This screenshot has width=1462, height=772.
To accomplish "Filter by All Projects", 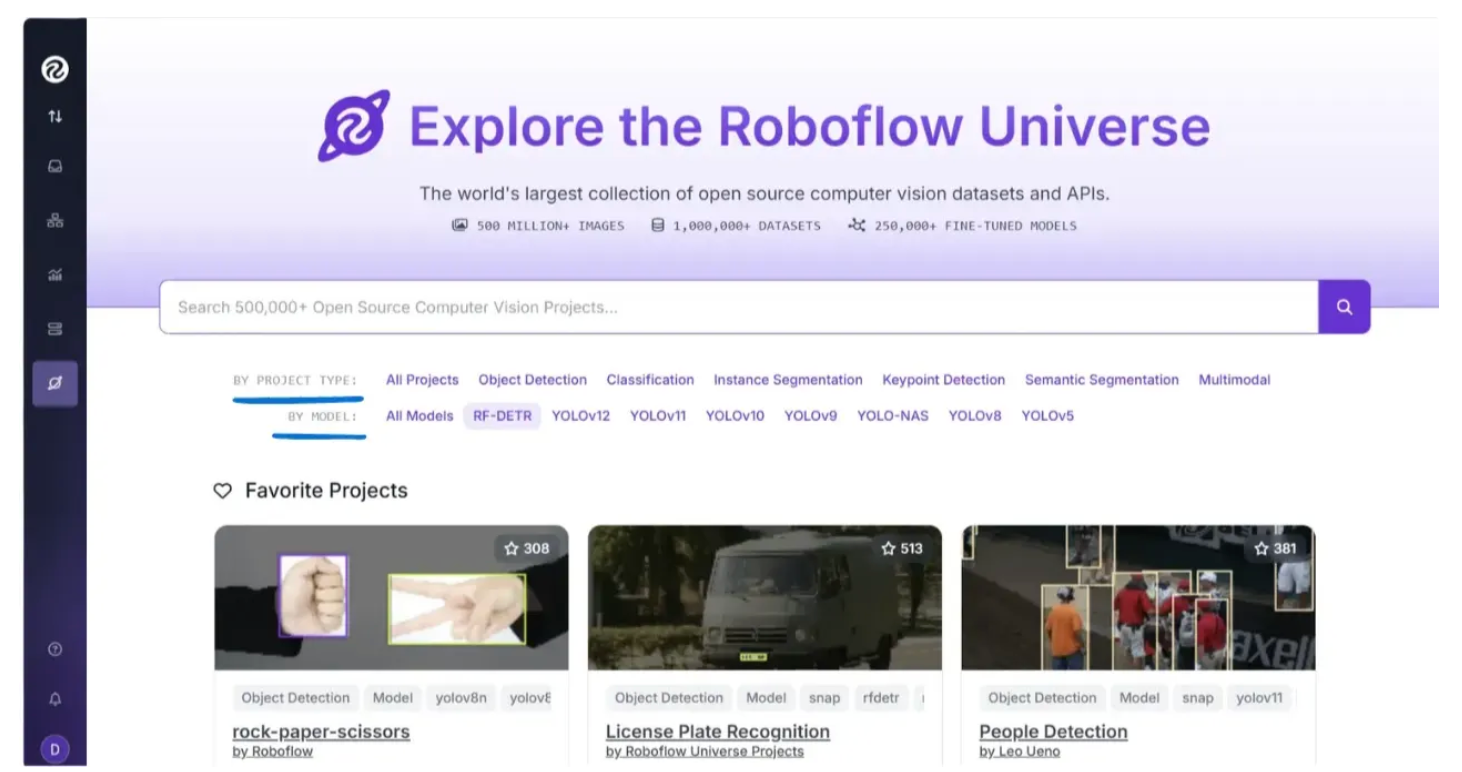I will pyautogui.click(x=422, y=380).
